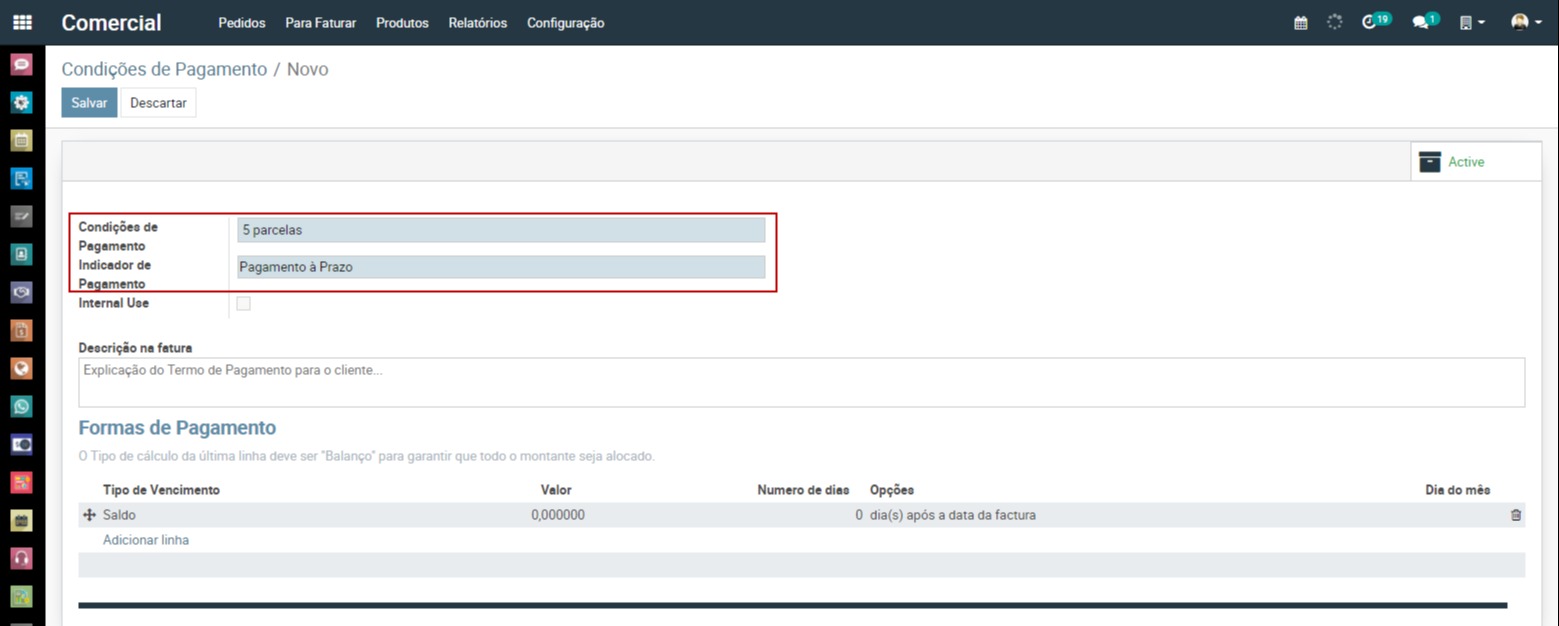1559x626 pixels.
Task: Delete the Saldo line with trash icon
Action: (x=1515, y=515)
